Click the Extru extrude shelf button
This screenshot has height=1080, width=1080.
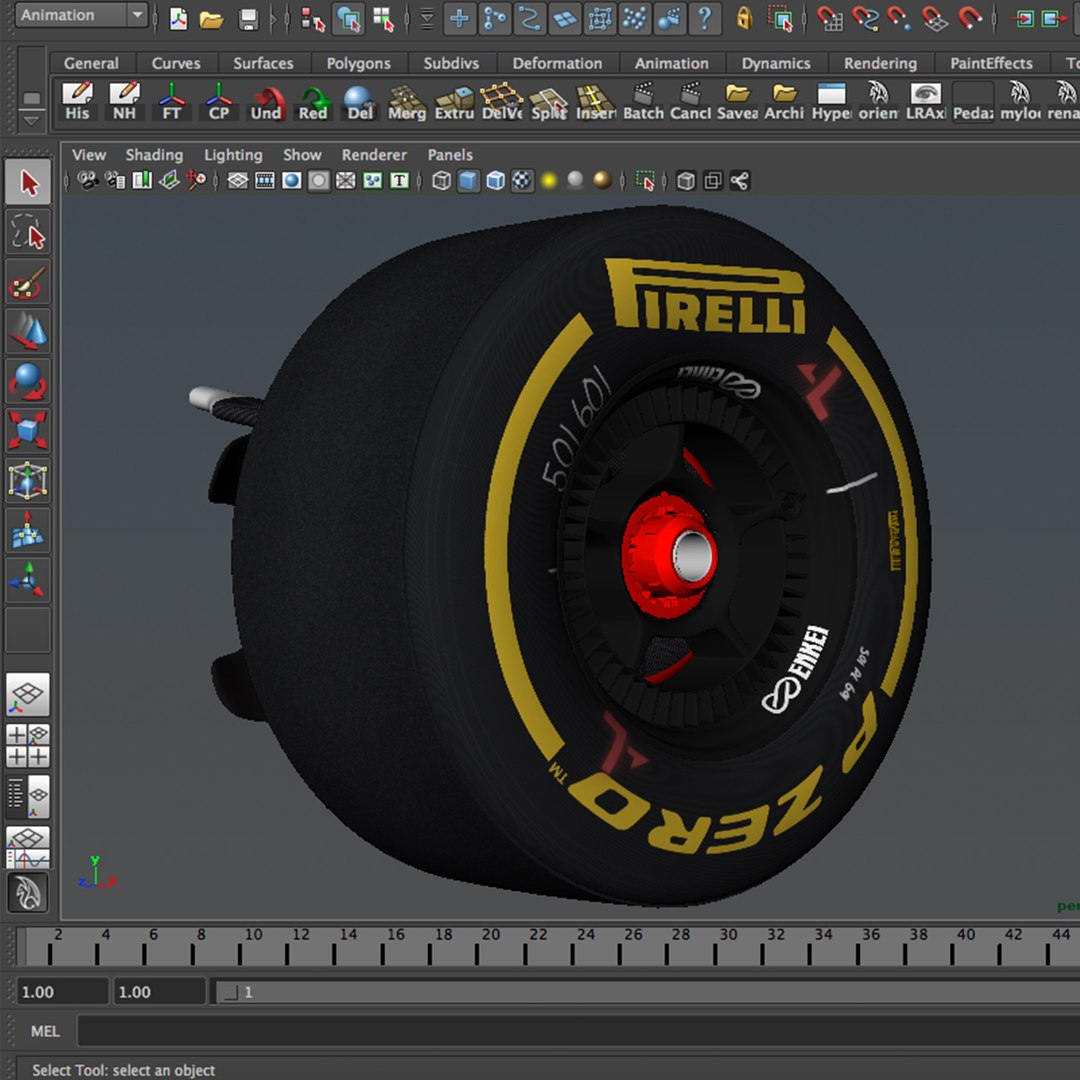tap(455, 101)
